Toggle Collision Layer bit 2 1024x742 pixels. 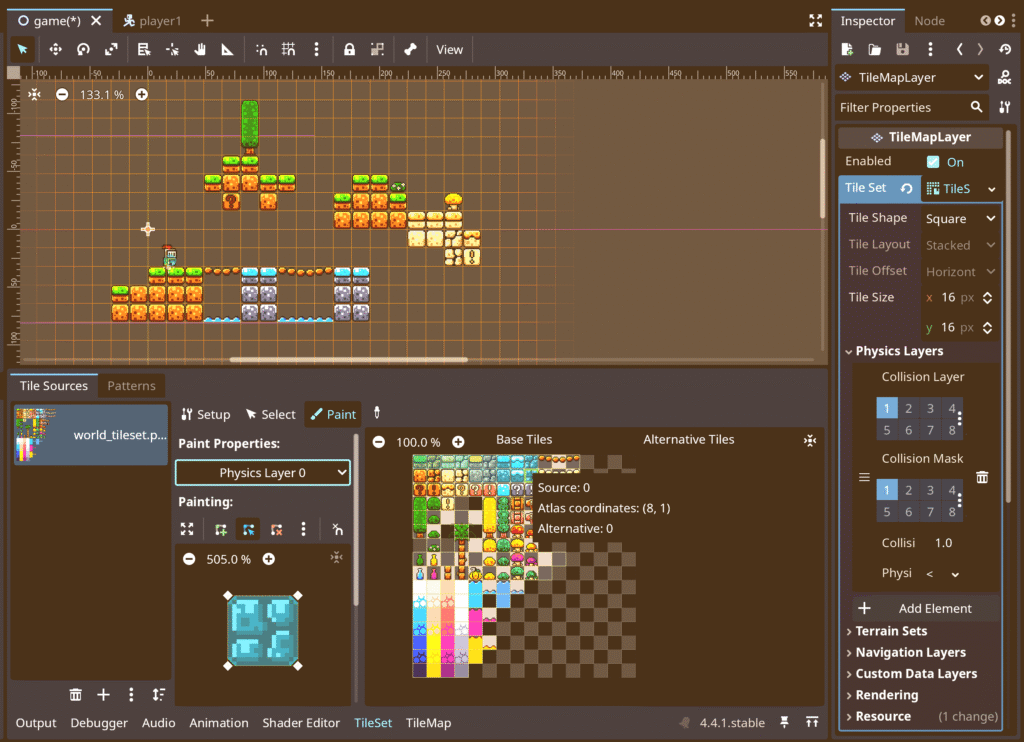click(908, 408)
